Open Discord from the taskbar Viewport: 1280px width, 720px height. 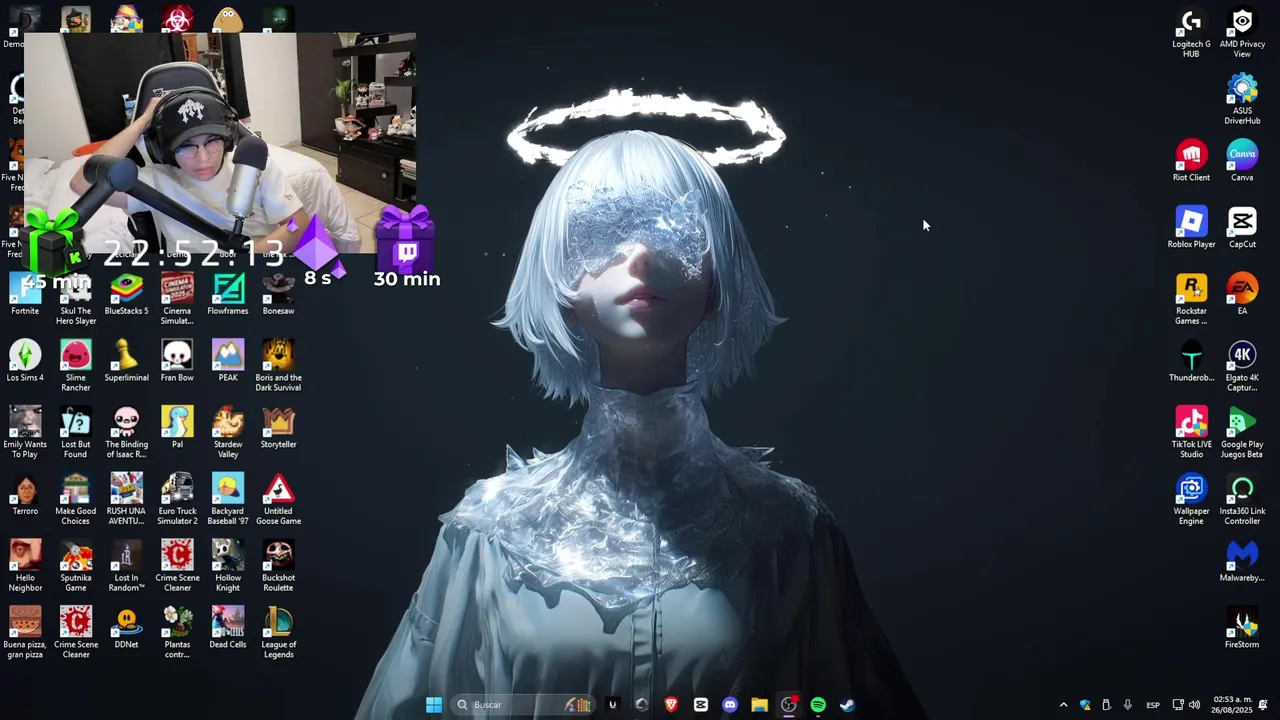click(730, 705)
